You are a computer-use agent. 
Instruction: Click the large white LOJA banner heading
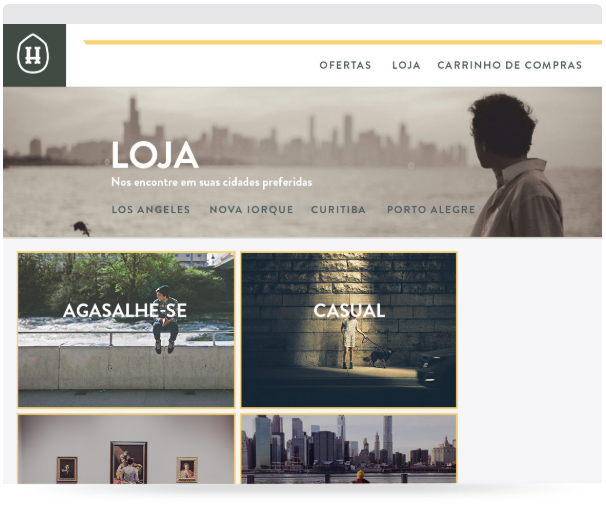(155, 155)
